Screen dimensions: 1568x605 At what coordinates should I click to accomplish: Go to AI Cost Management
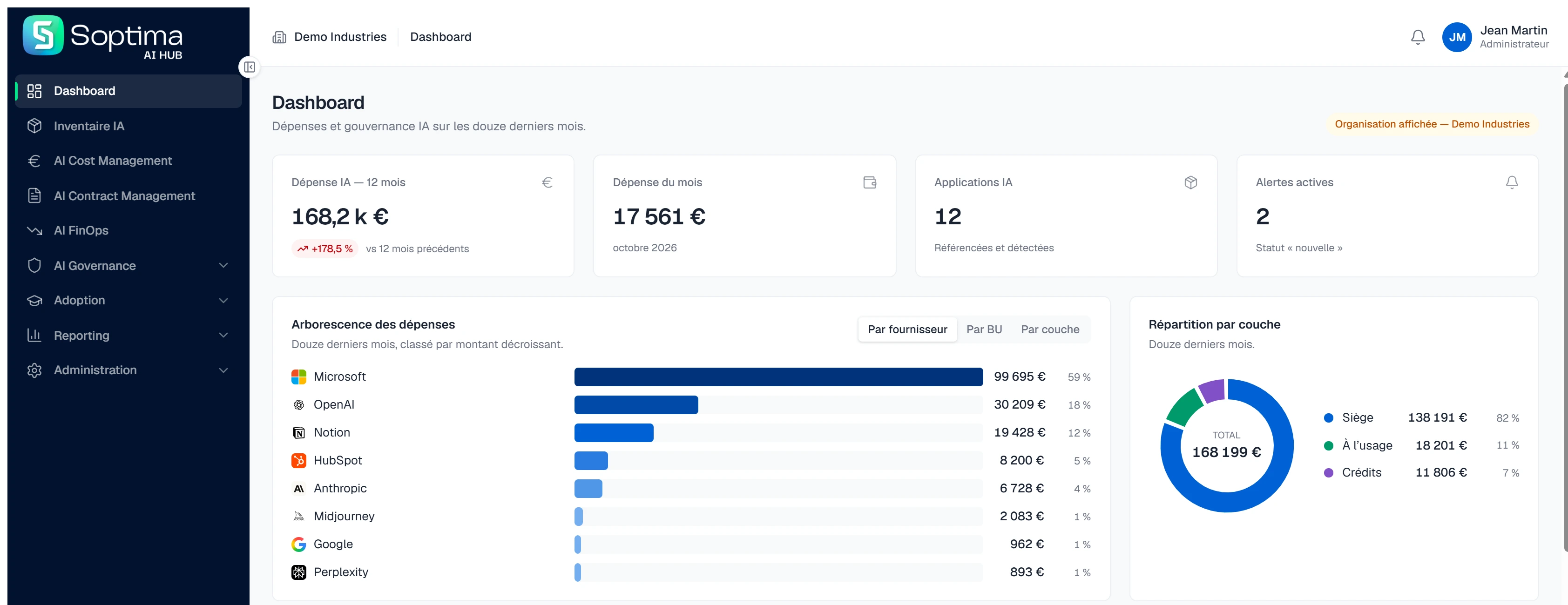point(128,161)
